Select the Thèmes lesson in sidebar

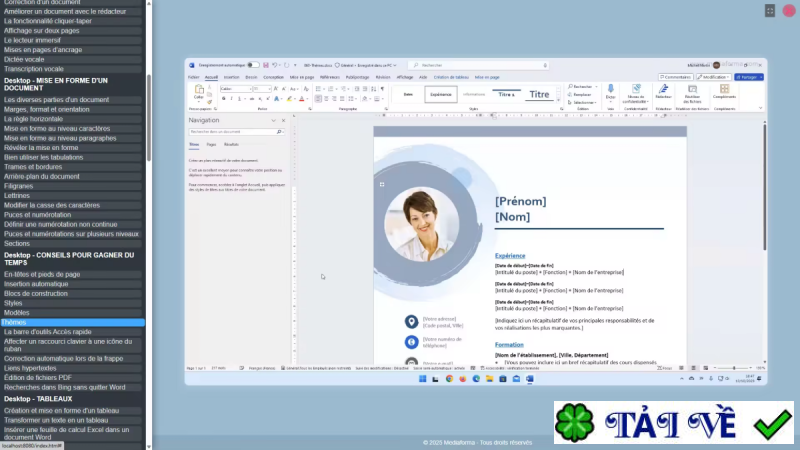coord(72,322)
